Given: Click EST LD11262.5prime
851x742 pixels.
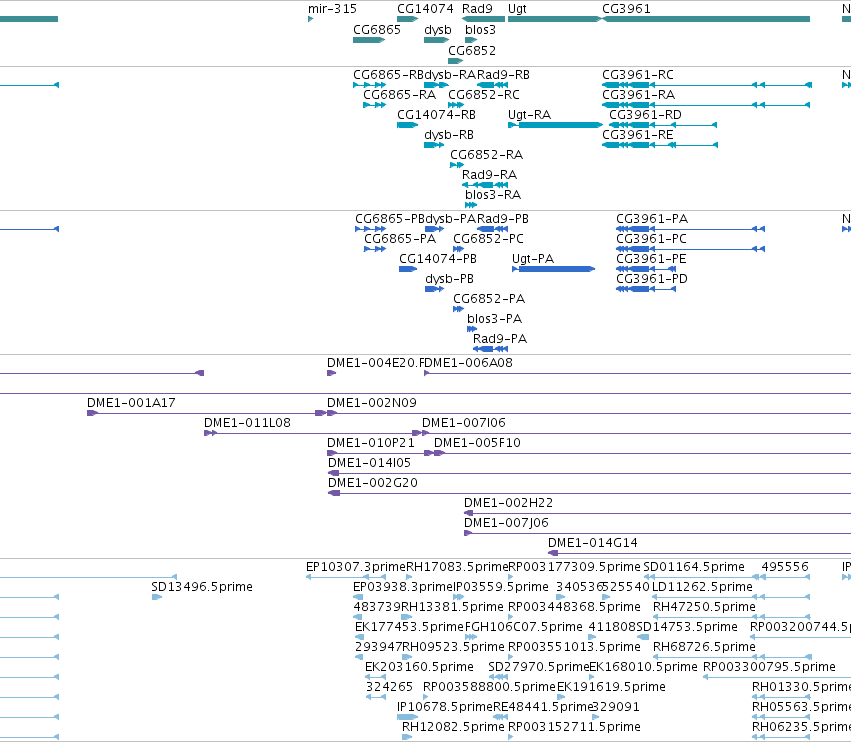Looking at the screenshot, I should pyautogui.click(x=702, y=587).
